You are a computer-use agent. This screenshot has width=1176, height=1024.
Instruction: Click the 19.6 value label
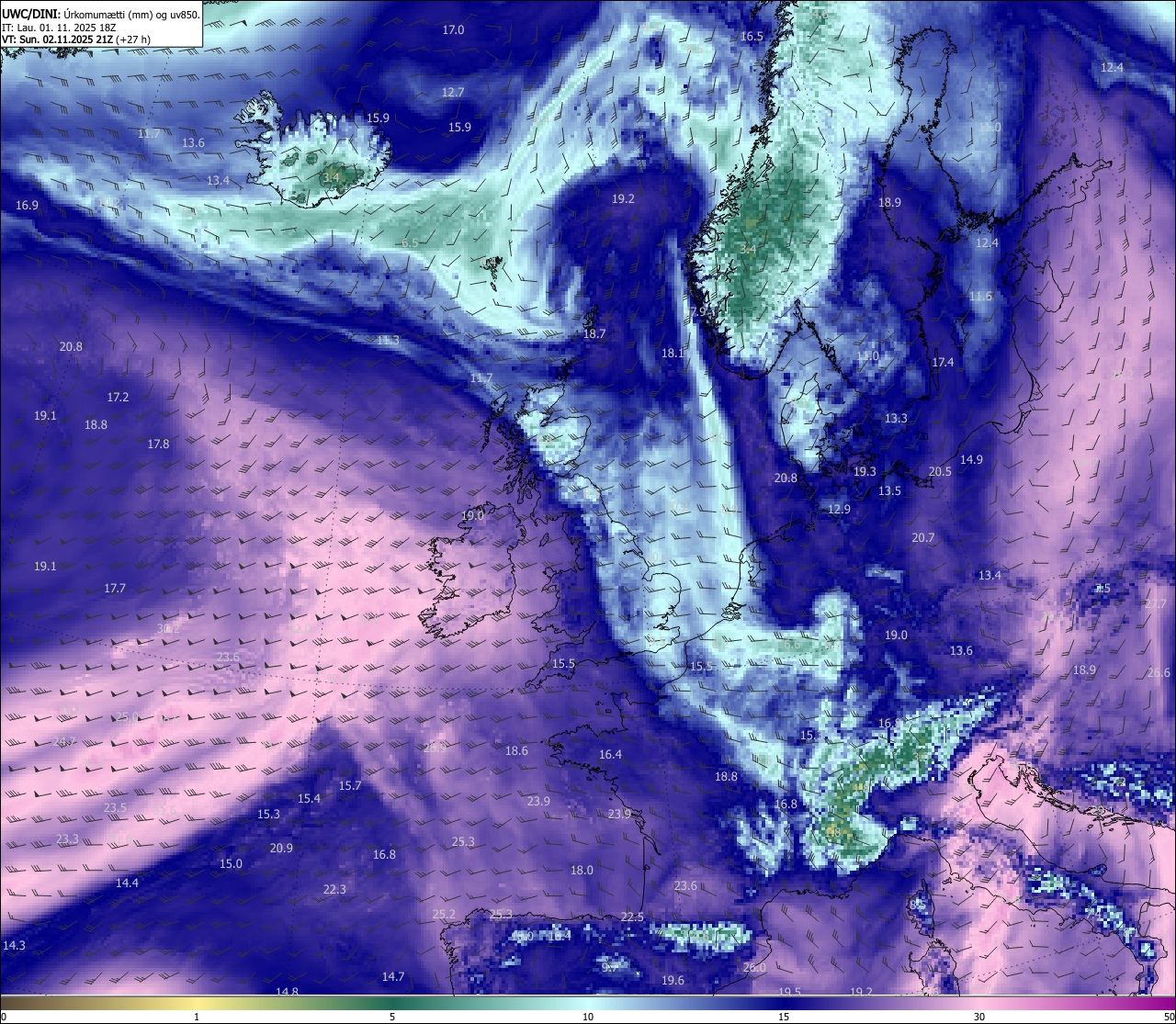[x=673, y=981]
